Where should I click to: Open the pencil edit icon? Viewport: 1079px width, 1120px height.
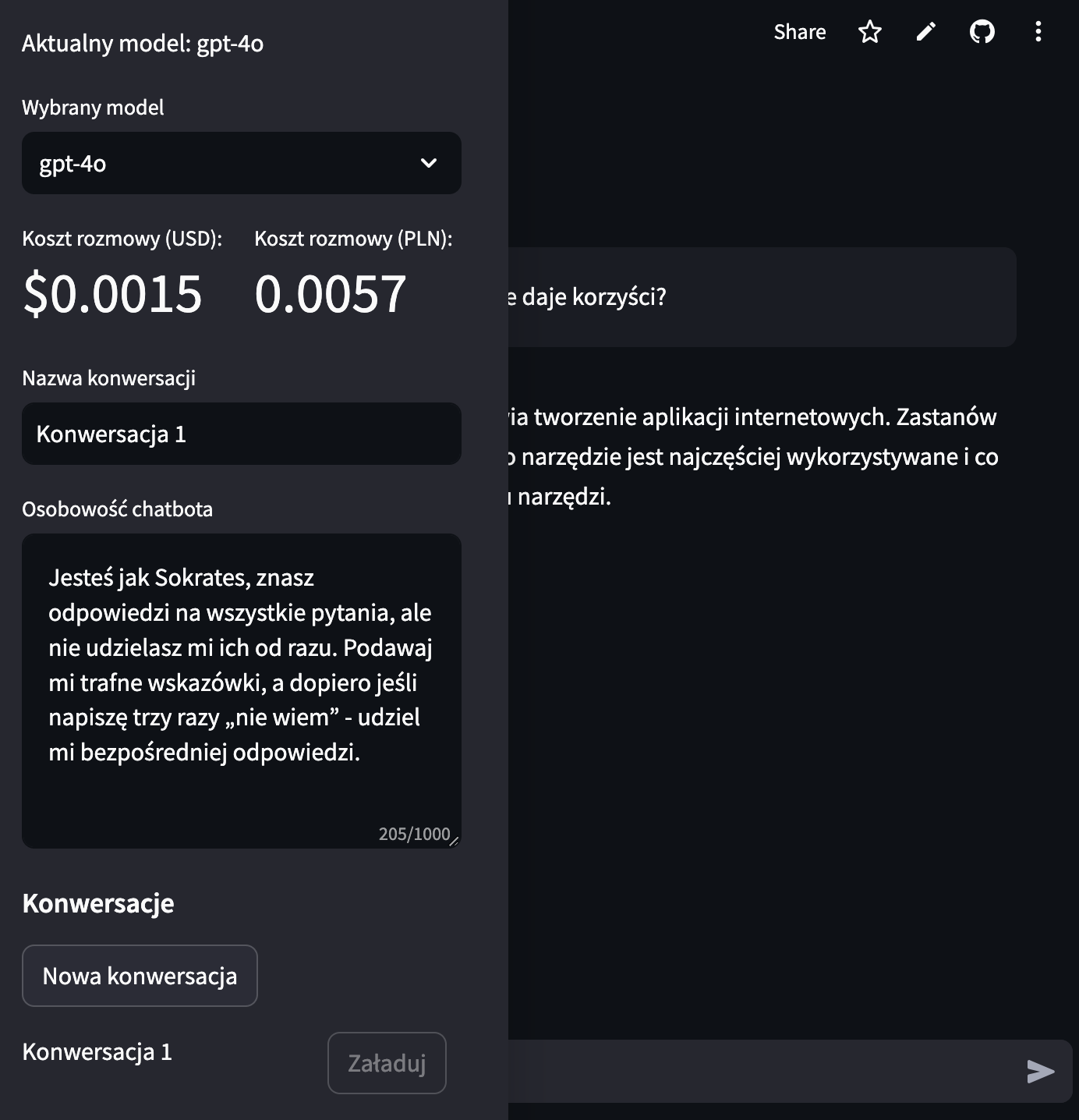[925, 32]
